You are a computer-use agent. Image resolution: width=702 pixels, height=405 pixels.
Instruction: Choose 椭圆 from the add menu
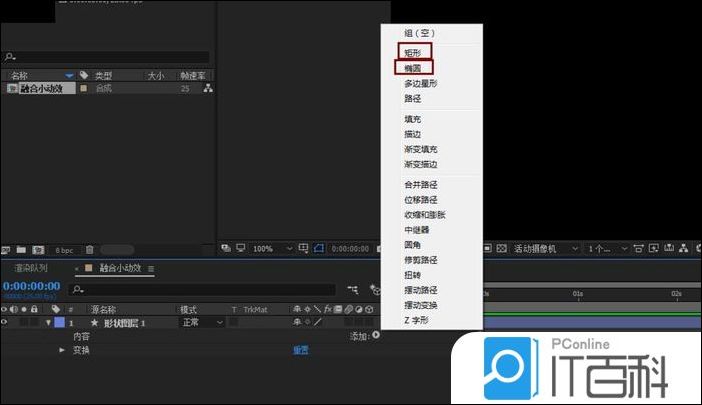pyautogui.click(x=413, y=68)
